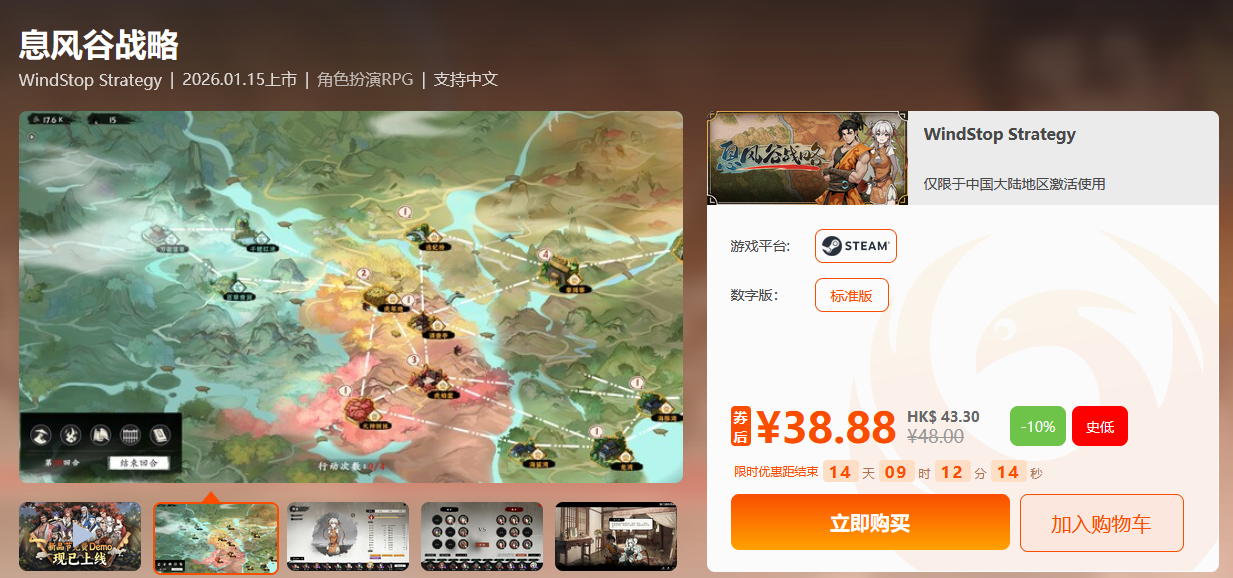Click the 券后 coupon price badge
The image size is (1233, 578).
741,426
